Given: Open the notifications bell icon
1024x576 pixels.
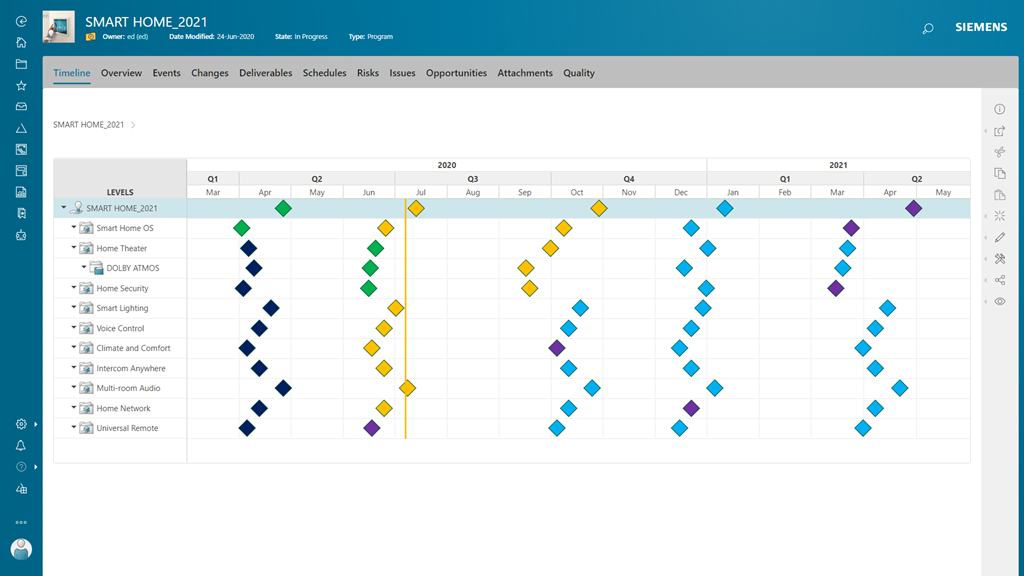Looking at the screenshot, I should point(21,446).
